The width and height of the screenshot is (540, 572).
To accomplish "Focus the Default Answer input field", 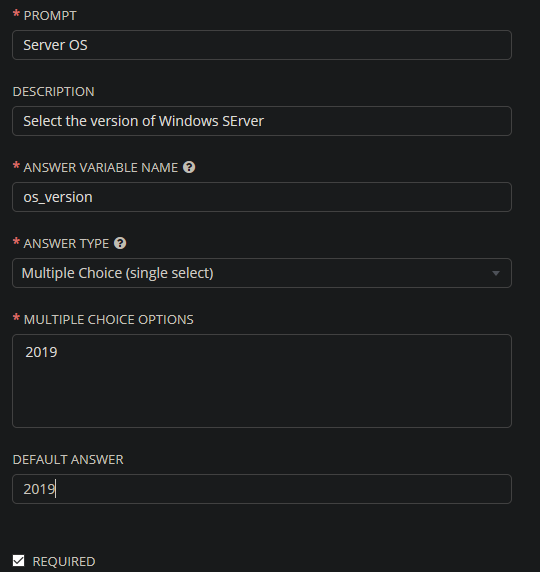I will (x=262, y=489).
